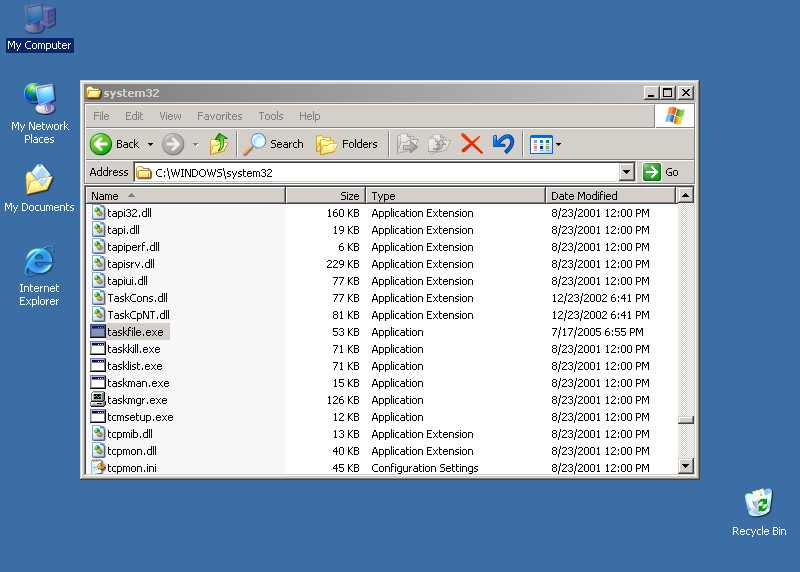Click the Views toolbar icon
This screenshot has height=572, width=800.
pyautogui.click(x=541, y=144)
